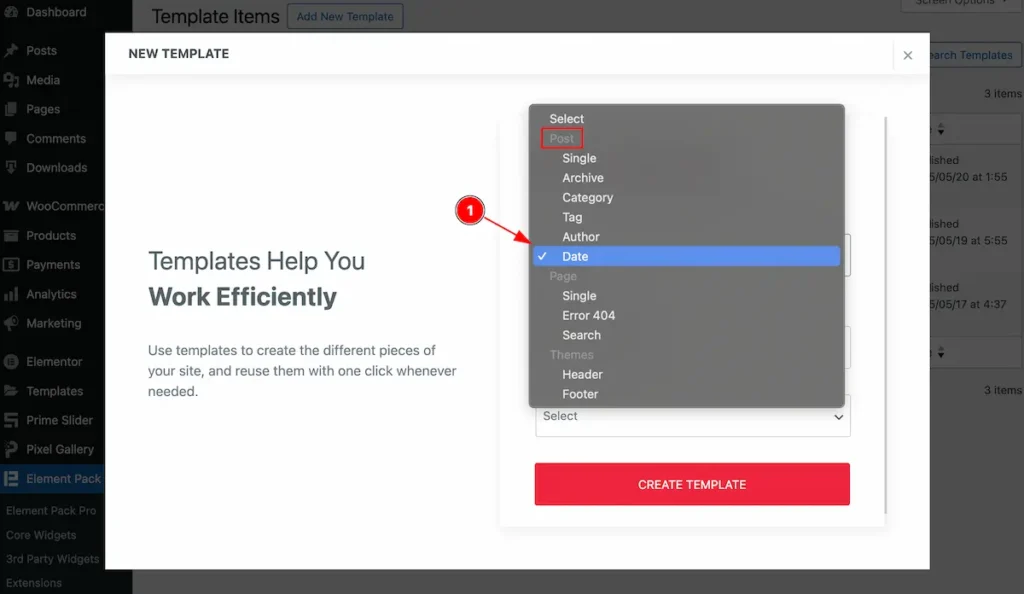The width and height of the screenshot is (1024, 594).
Task: Open WooCommerce menu in sidebar
Action: (64, 206)
